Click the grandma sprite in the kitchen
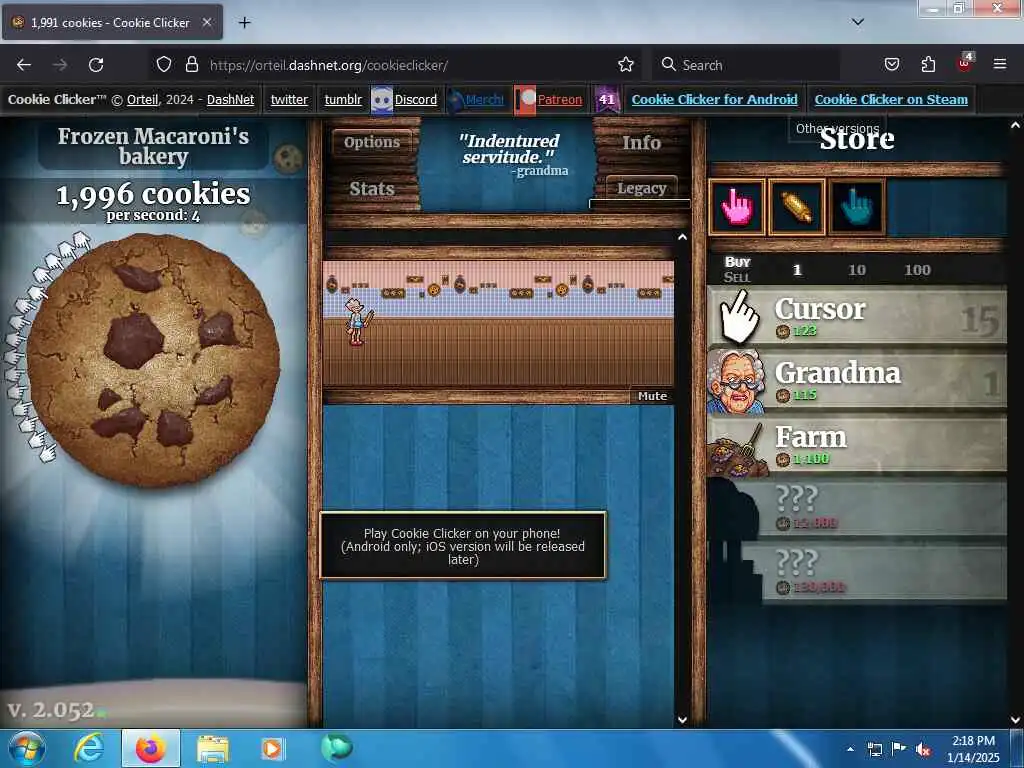 click(358, 322)
